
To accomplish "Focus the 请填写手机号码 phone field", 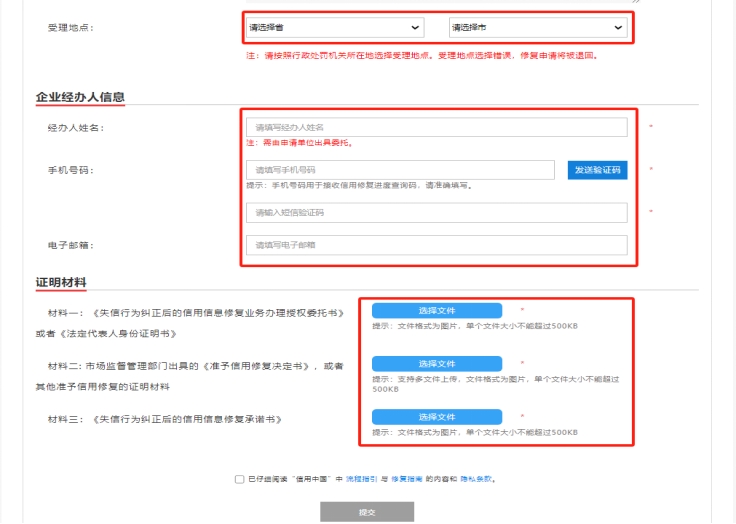I will point(400,170).
